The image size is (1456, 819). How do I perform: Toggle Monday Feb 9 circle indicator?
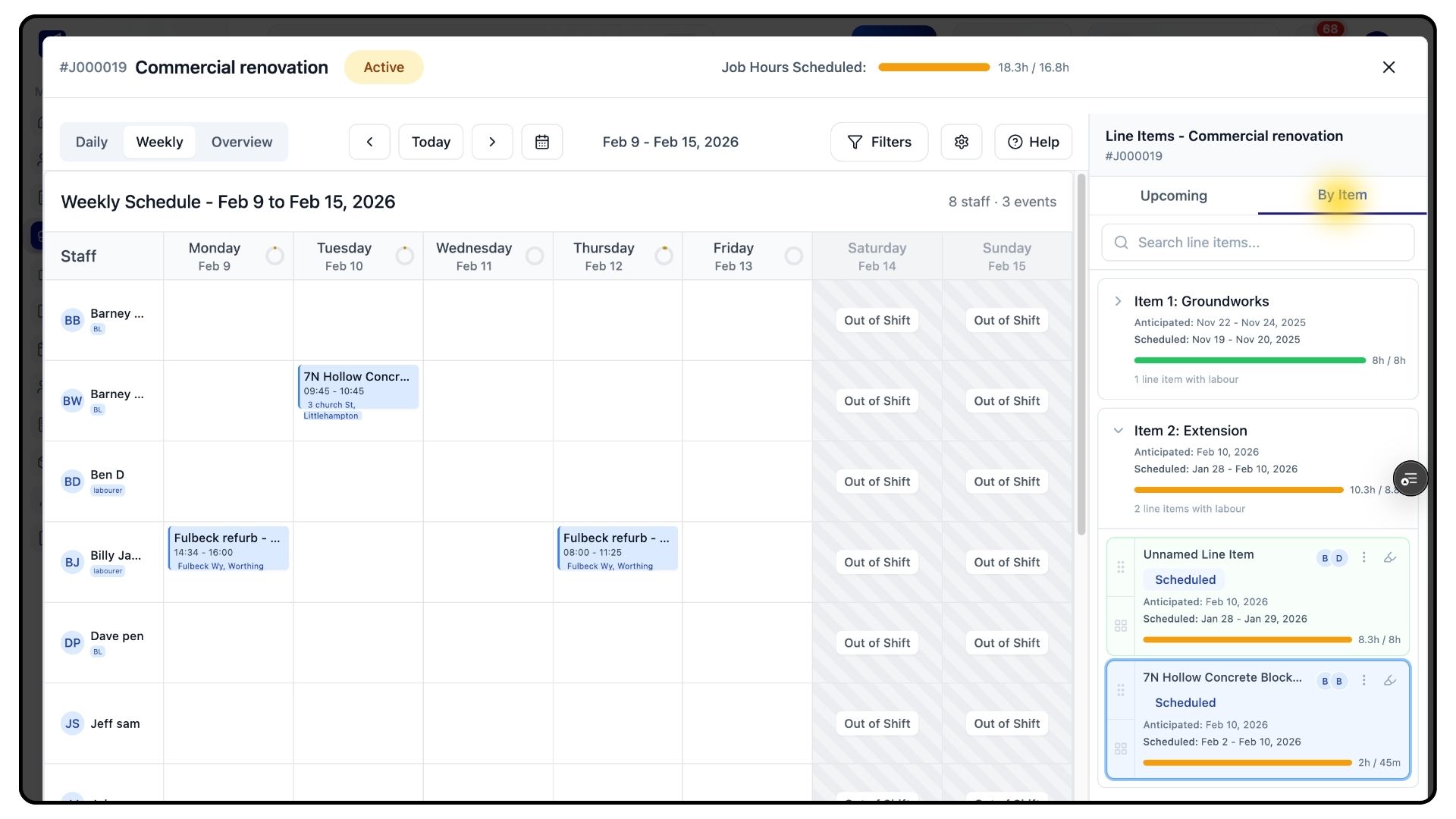tap(275, 256)
